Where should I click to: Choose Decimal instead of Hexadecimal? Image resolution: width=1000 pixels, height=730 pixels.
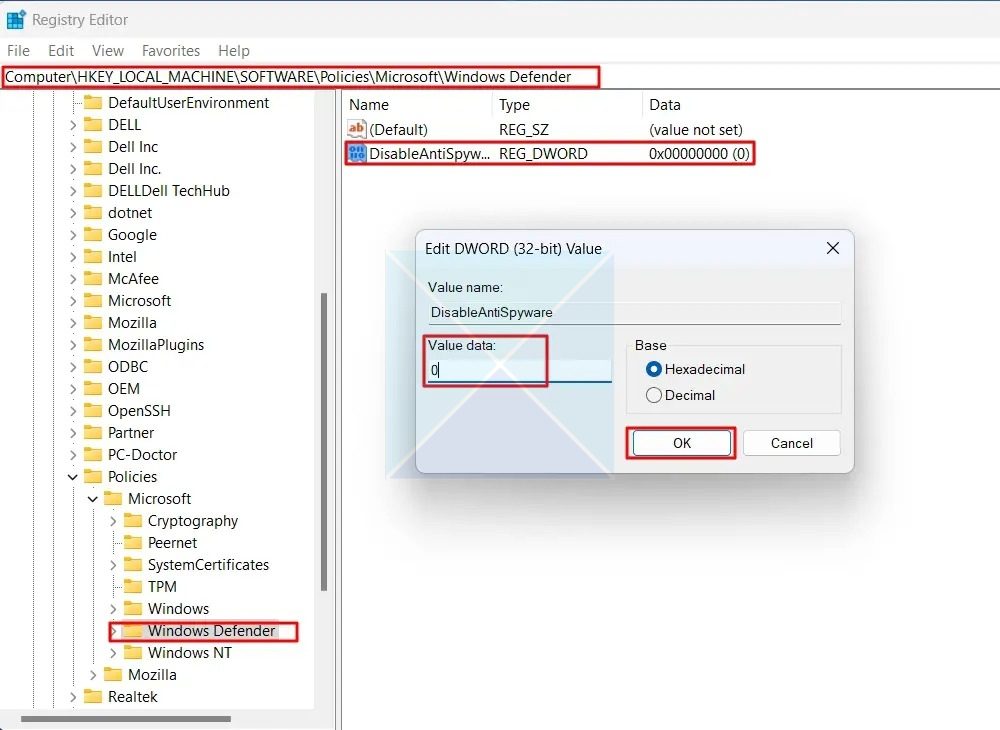[655, 394]
